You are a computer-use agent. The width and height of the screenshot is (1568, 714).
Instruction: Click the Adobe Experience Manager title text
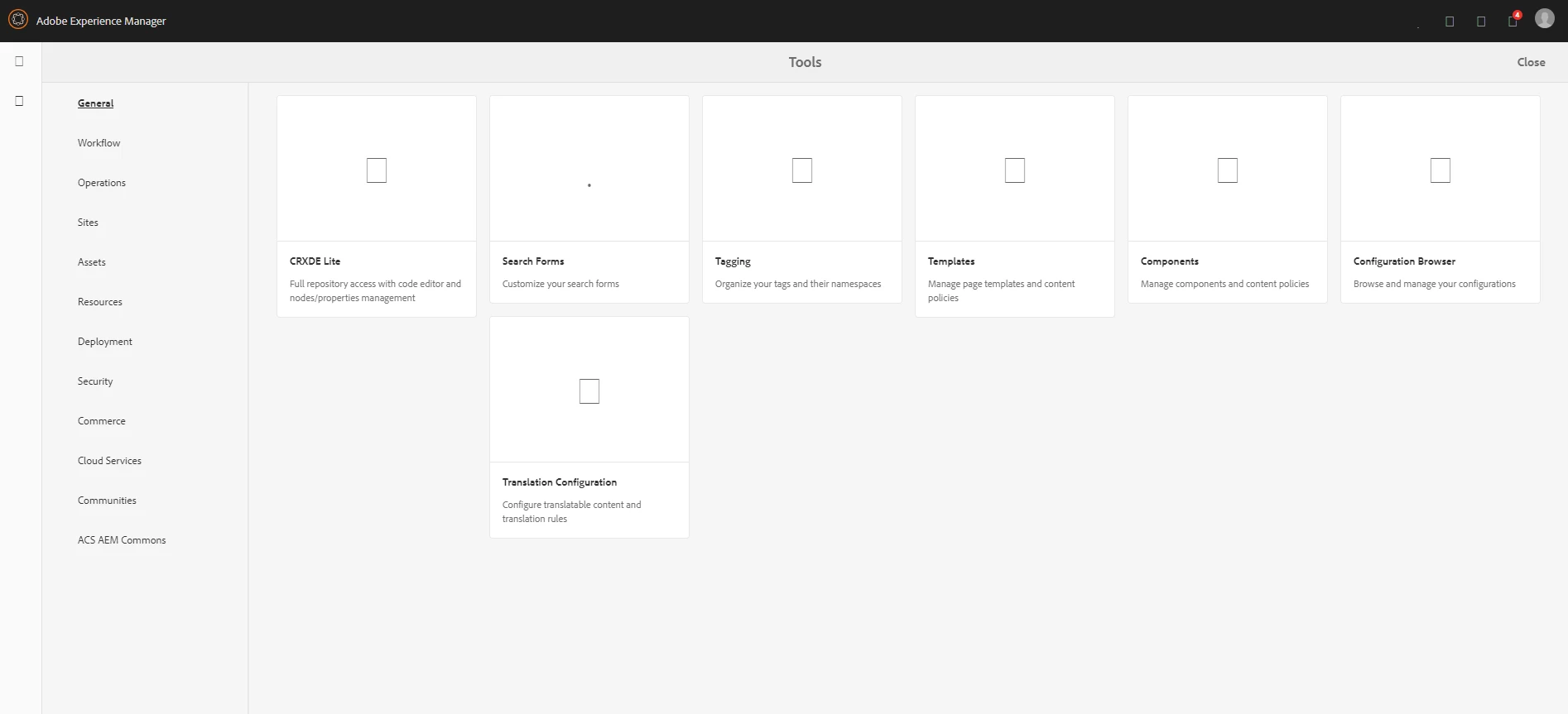coord(101,21)
